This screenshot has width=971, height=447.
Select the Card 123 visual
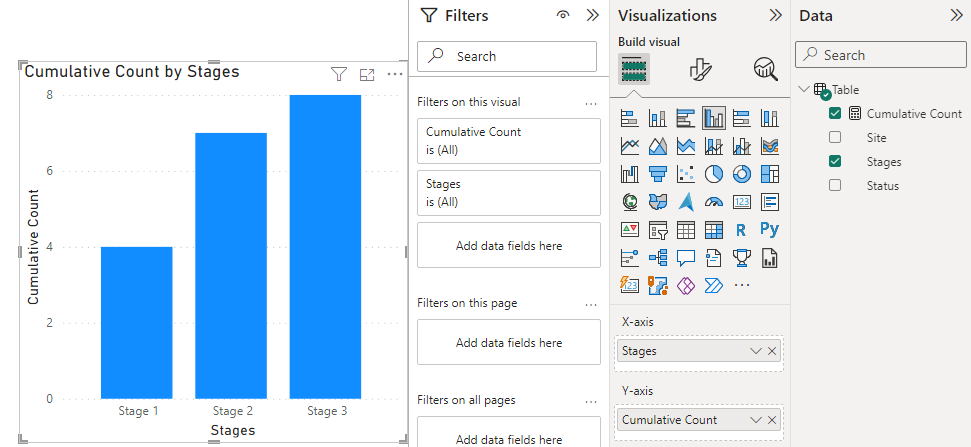pos(742,202)
